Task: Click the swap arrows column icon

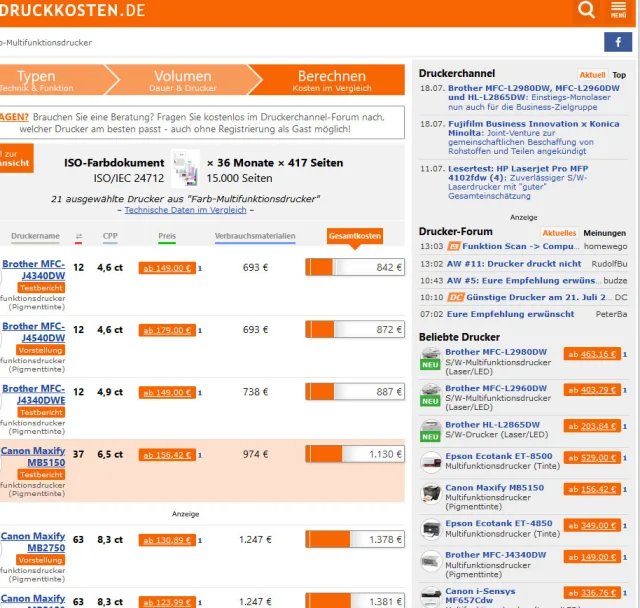Action: (x=79, y=237)
